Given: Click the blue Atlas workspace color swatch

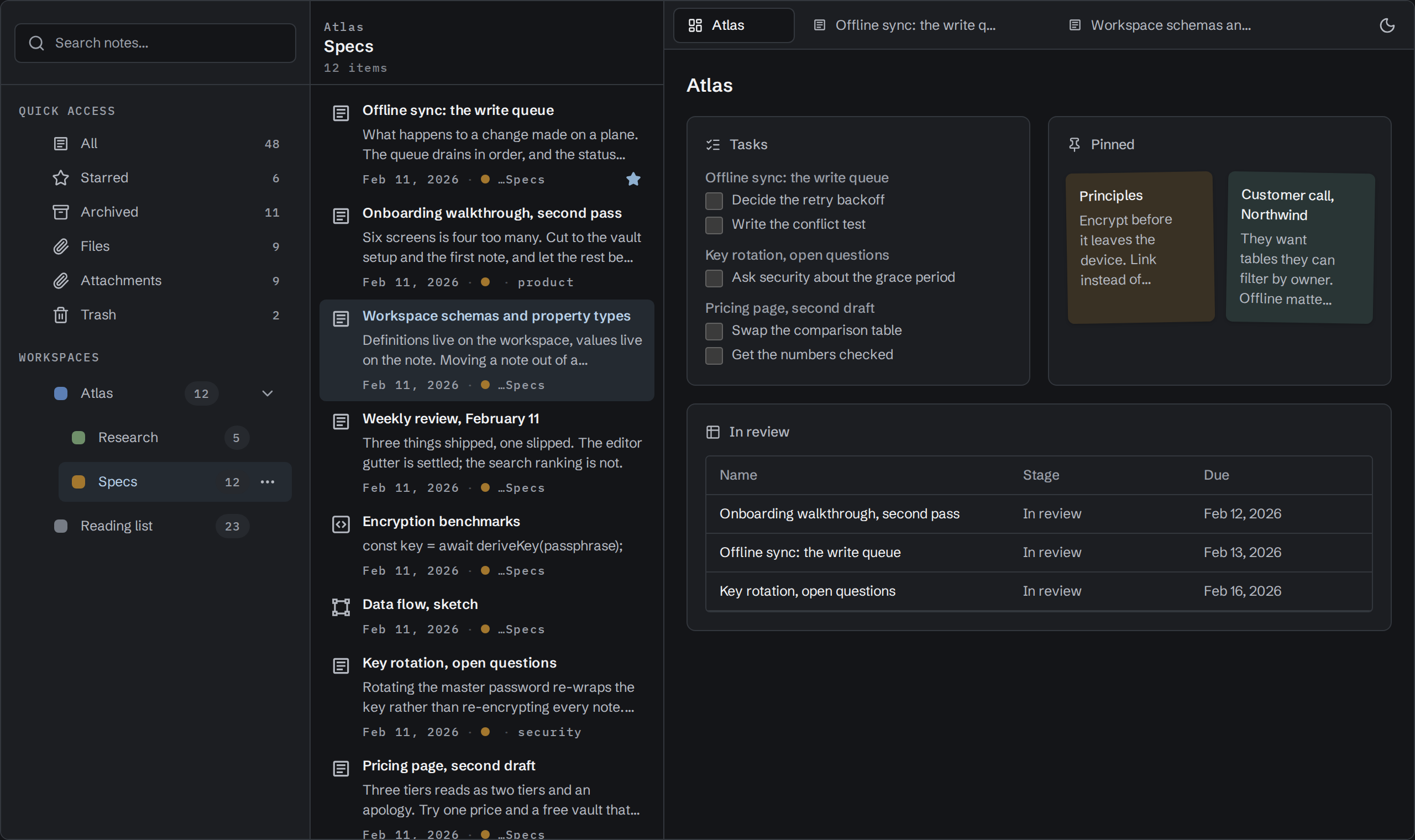Looking at the screenshot, I should 61,393.
